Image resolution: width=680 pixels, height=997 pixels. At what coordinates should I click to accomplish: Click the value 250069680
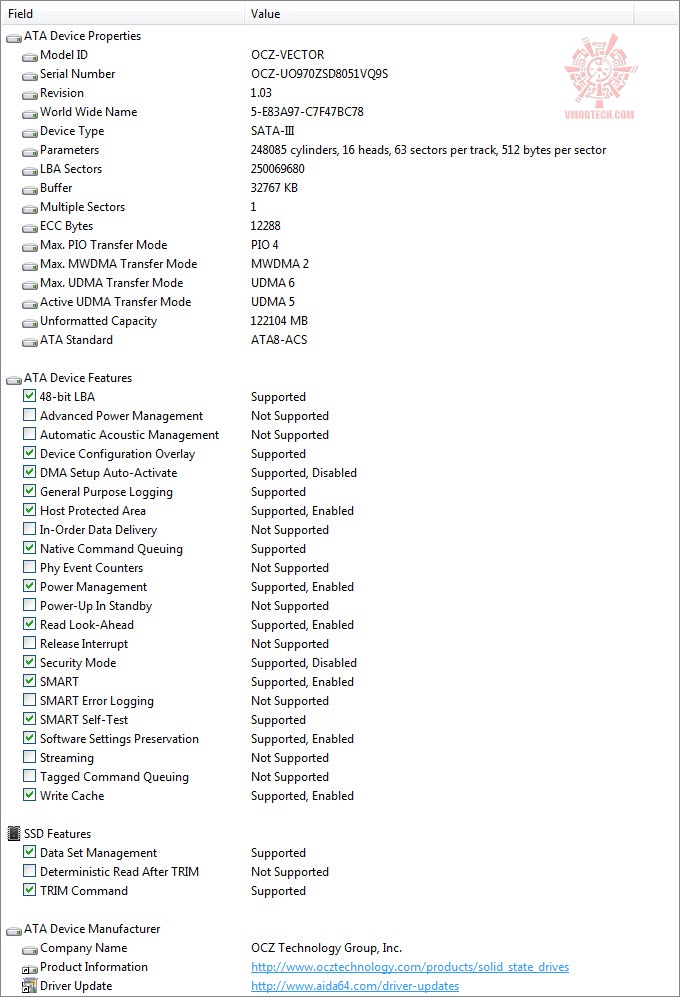277,169
